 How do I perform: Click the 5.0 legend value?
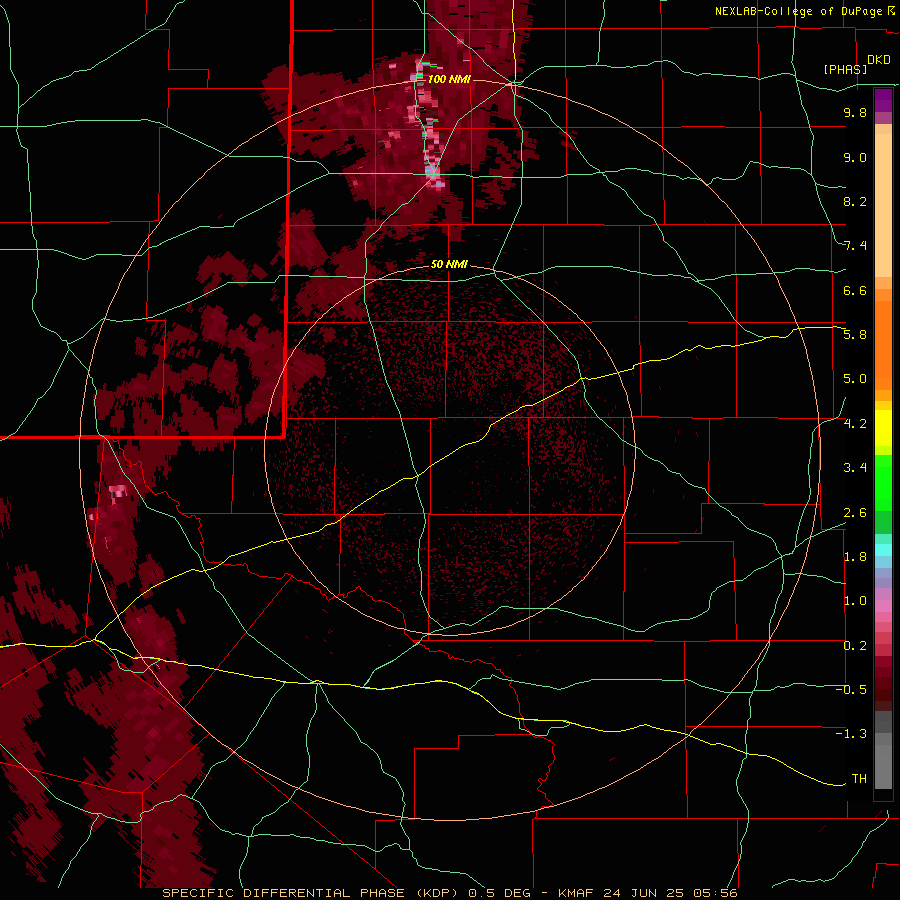(855, 379)
